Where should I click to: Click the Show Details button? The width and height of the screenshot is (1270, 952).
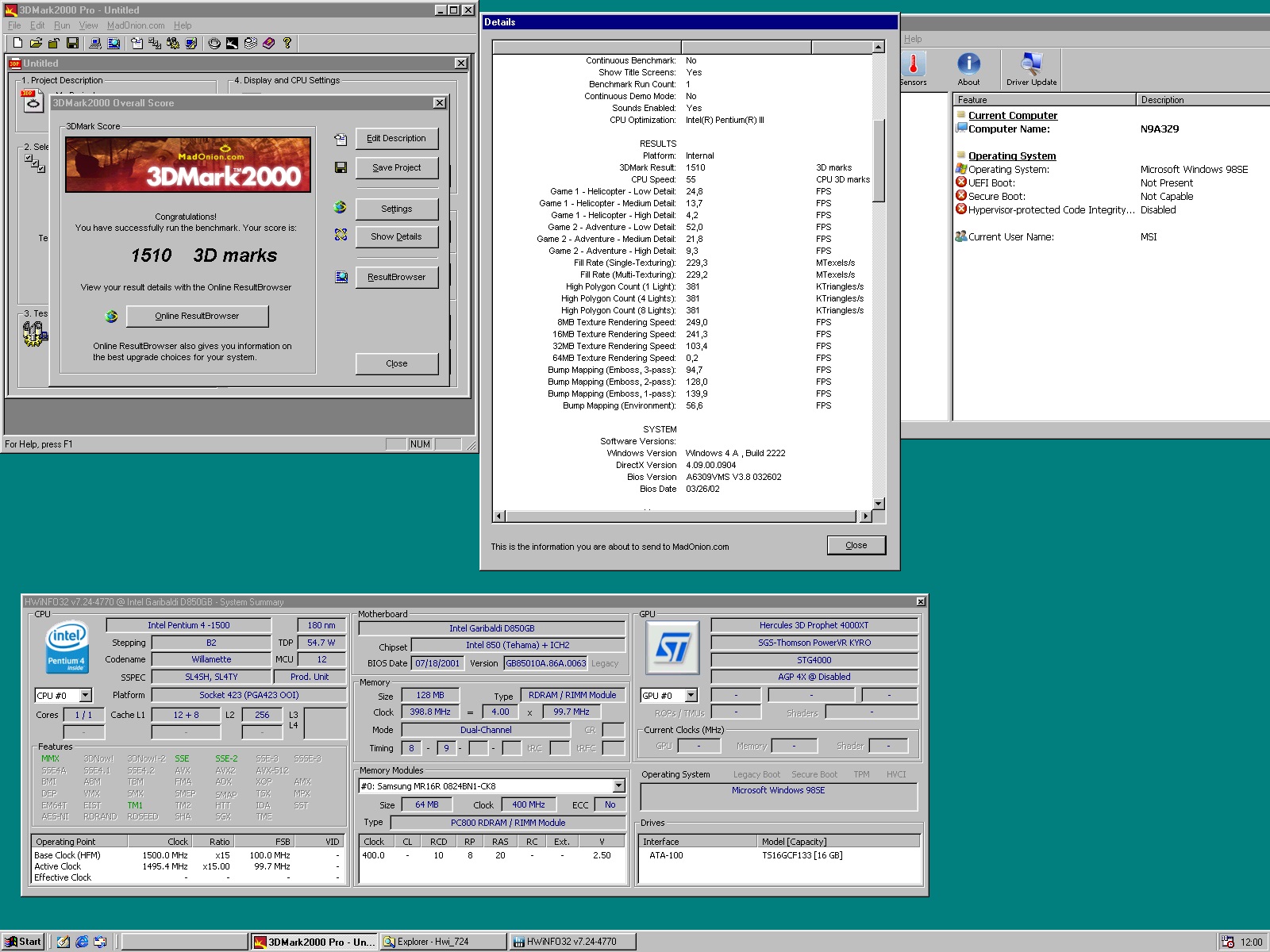397,236
